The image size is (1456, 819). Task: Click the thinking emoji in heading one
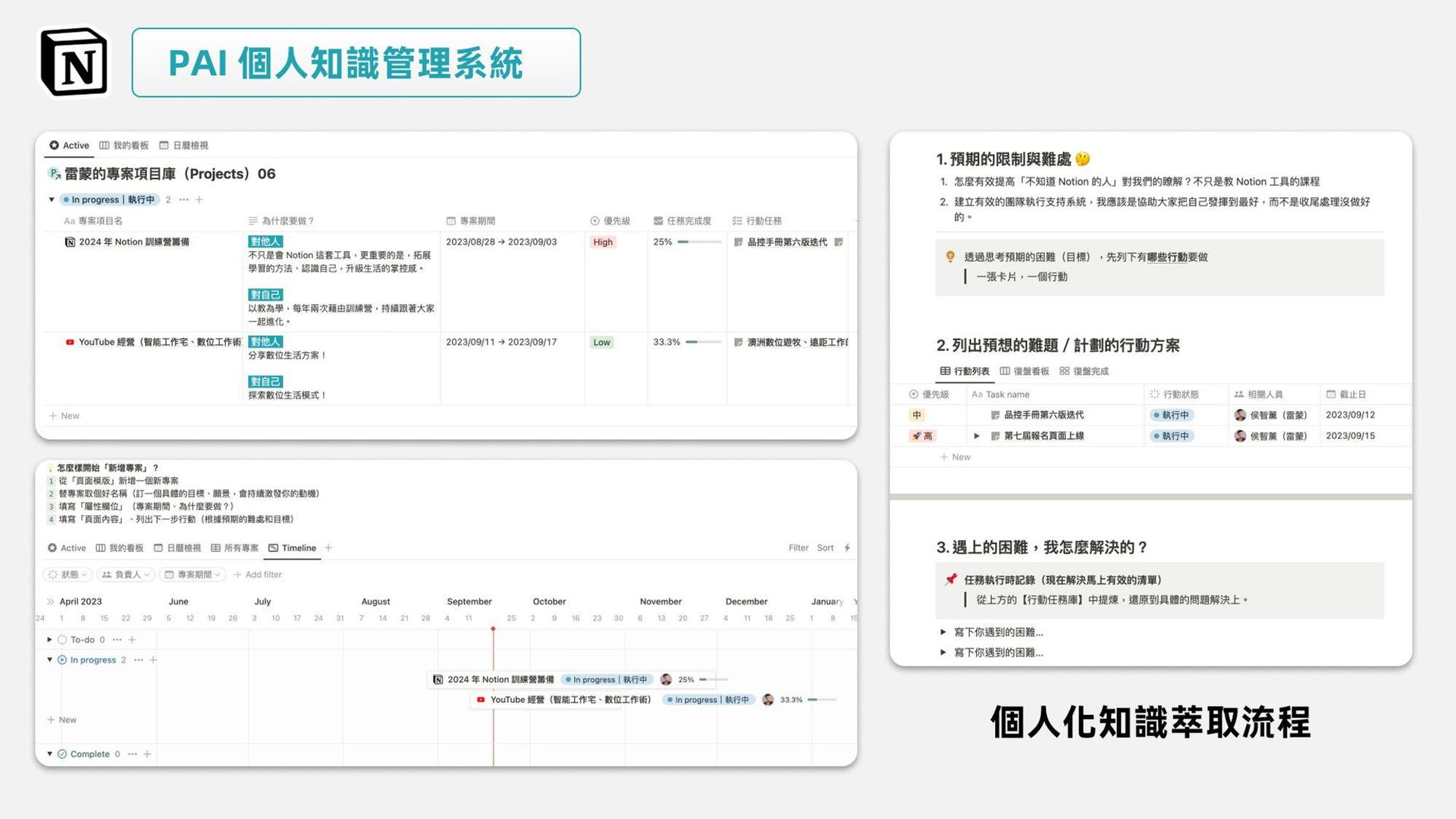(x=1082, y=159)
